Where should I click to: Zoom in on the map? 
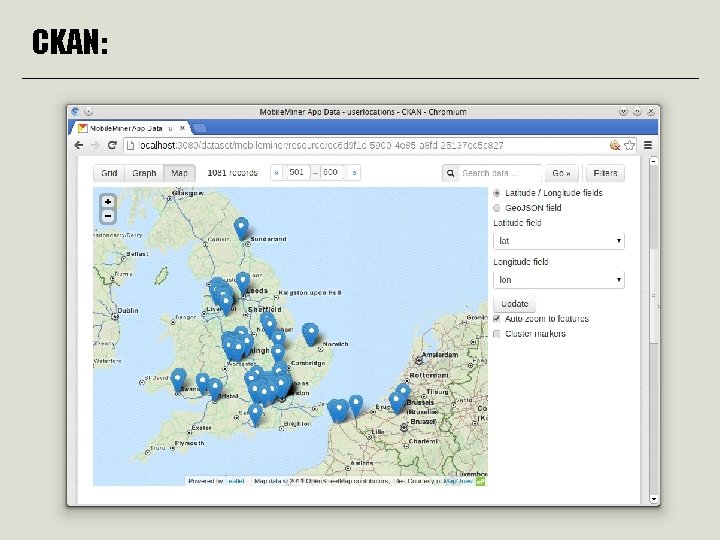point(107,201)
